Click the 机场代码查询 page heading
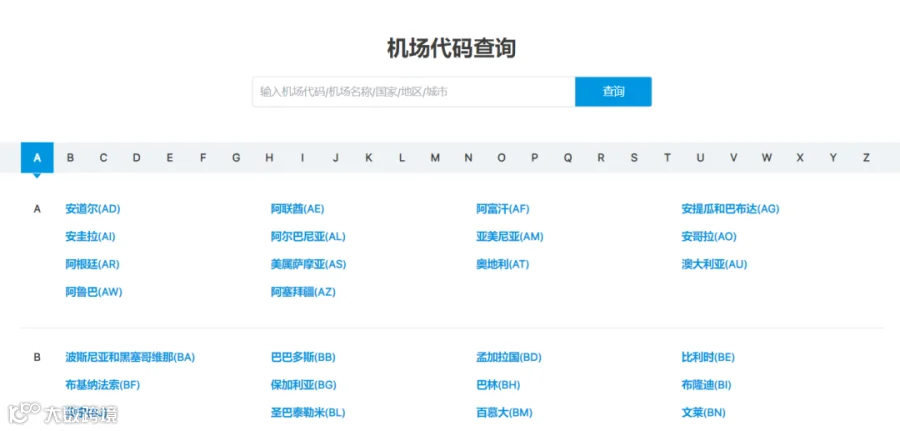 point(451,49)
